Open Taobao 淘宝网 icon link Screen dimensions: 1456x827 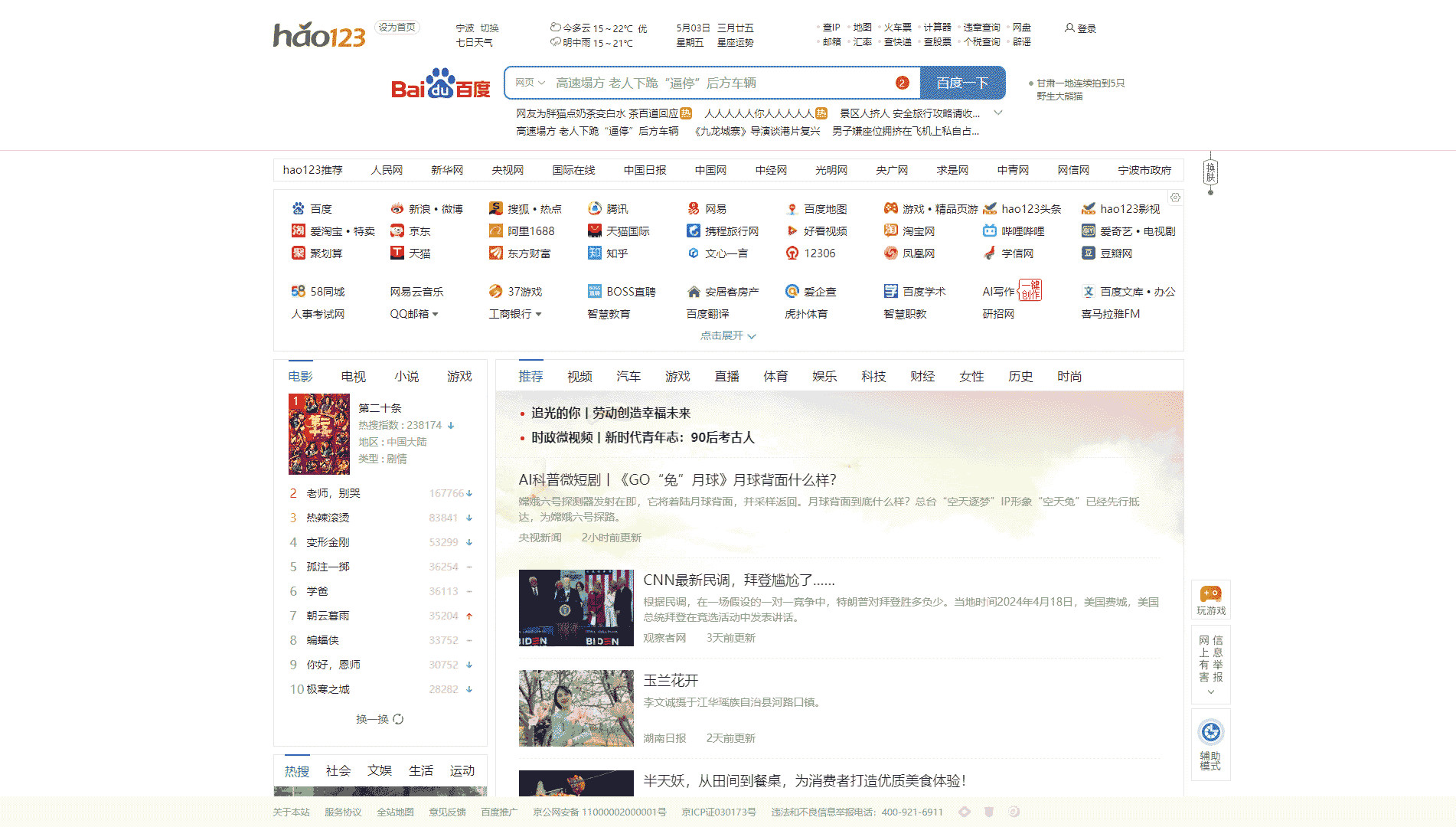click(890, 230)
